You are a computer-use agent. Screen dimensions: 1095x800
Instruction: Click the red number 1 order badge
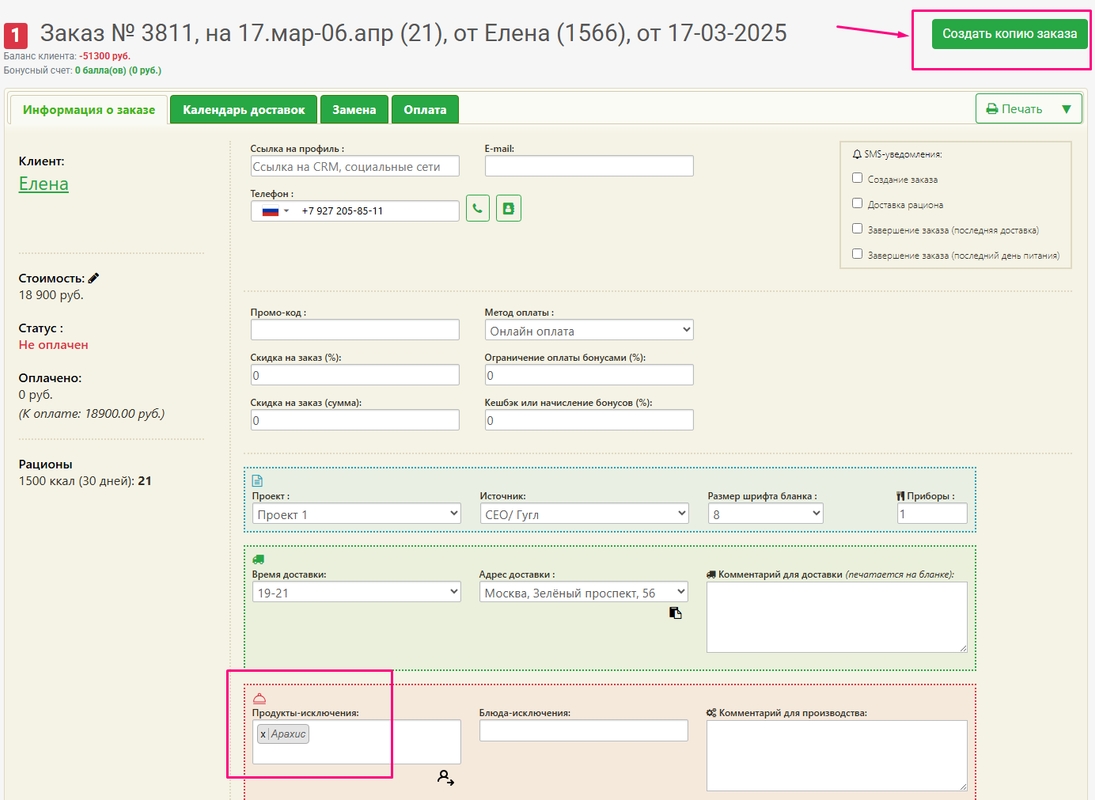click(x=17, y=36)
